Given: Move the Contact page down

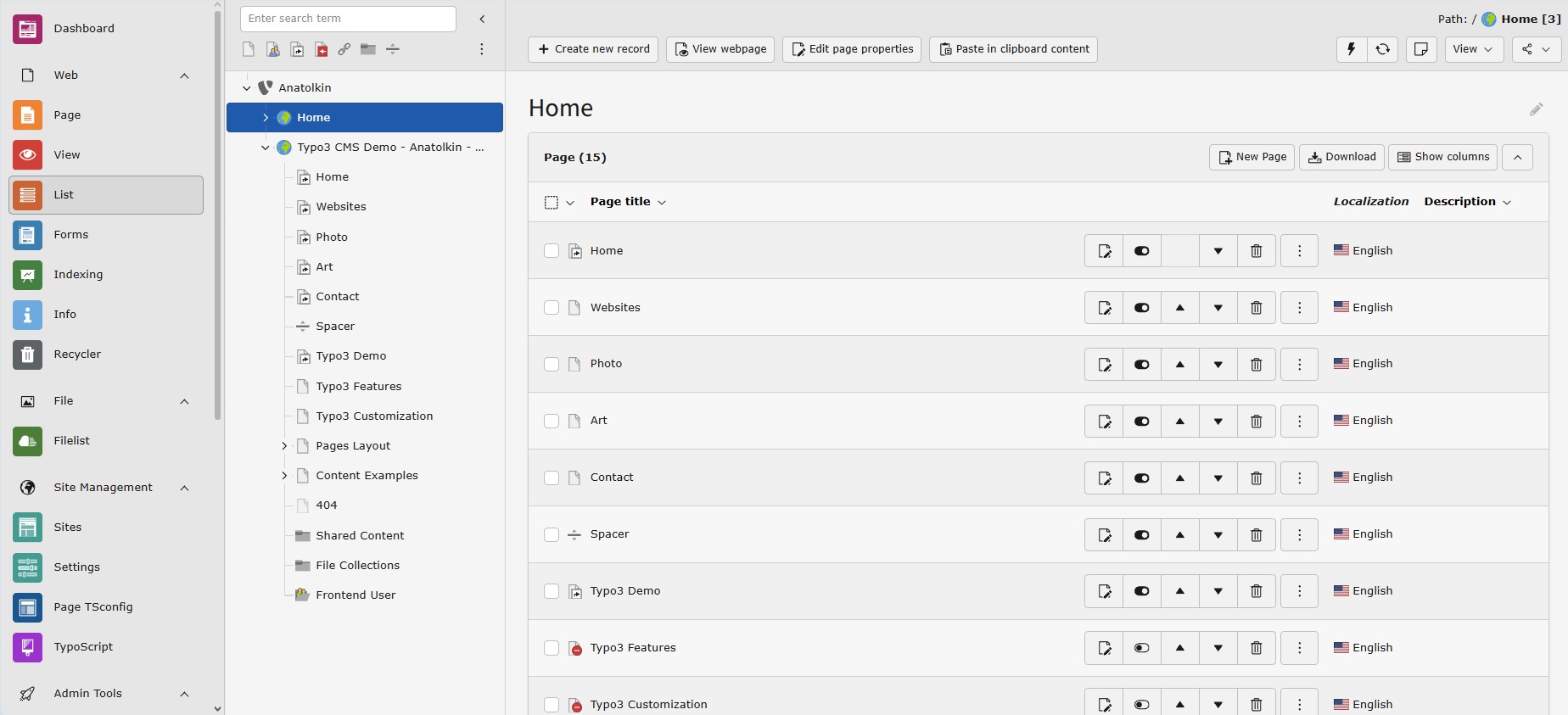Looking at the screenshot, I should click(1218, 478).
